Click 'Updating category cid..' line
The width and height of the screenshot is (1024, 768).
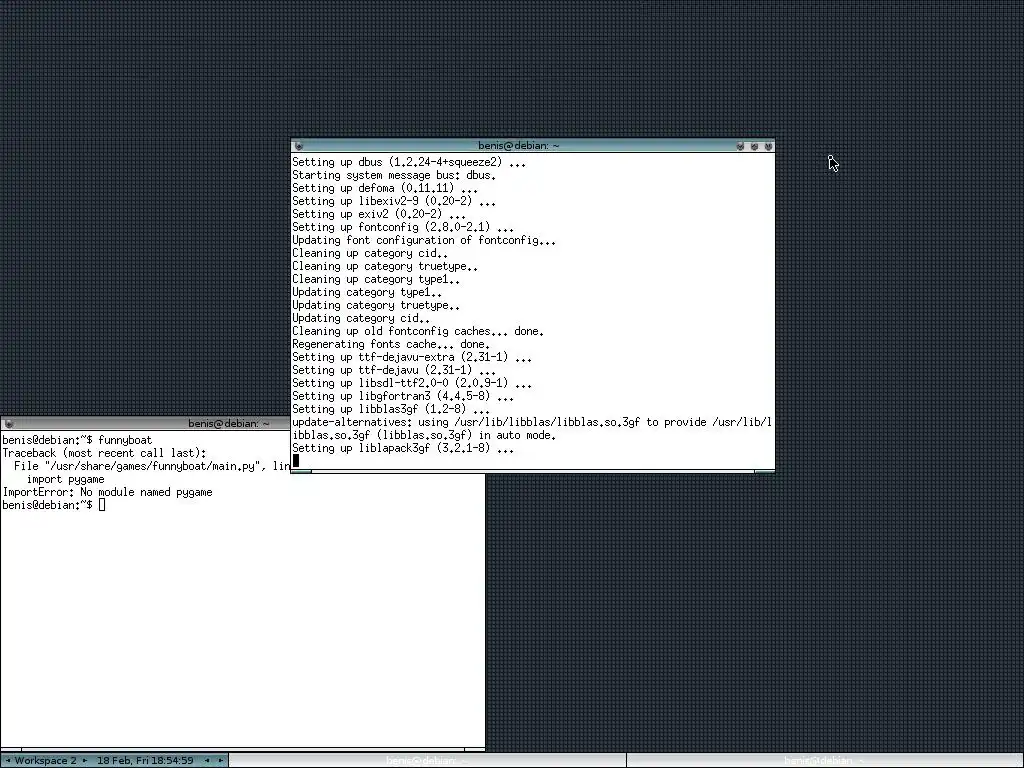pos(360,318)
